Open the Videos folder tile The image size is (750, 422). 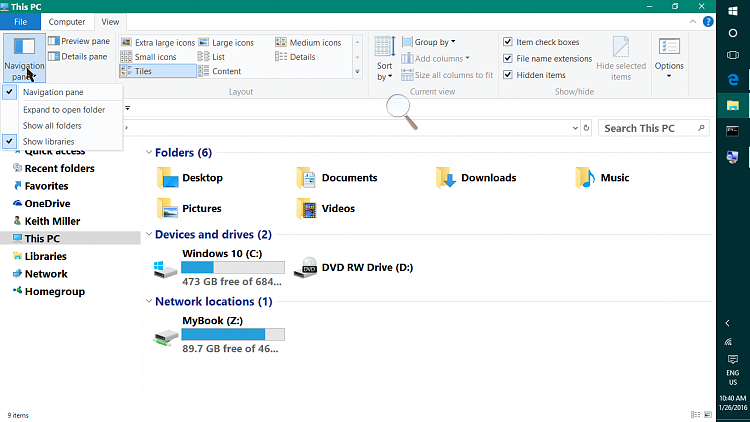325,209
